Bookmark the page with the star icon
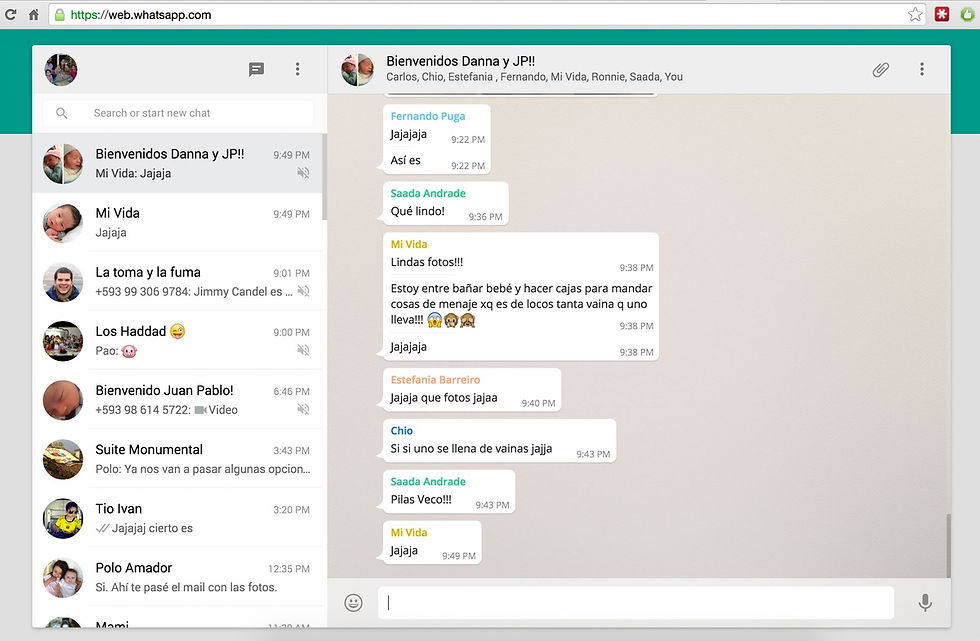 pos(915,15)
